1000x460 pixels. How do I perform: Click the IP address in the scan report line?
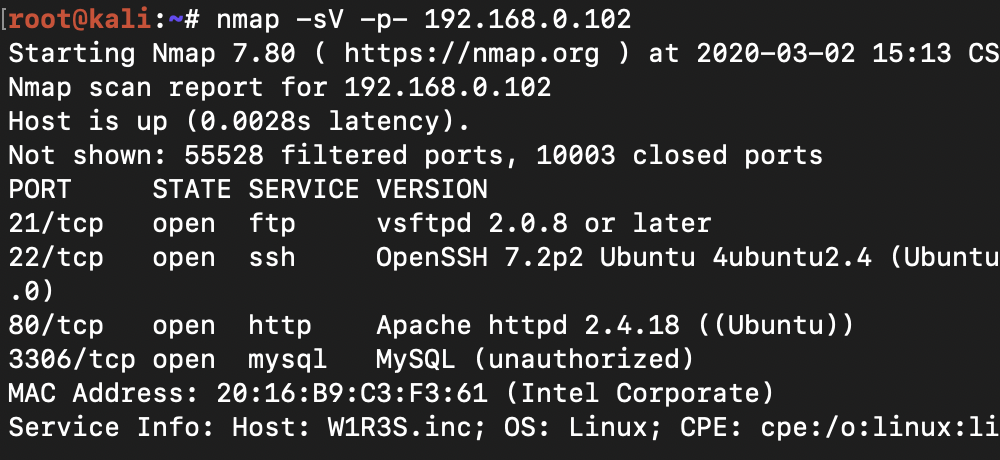[x=447, y=88]
